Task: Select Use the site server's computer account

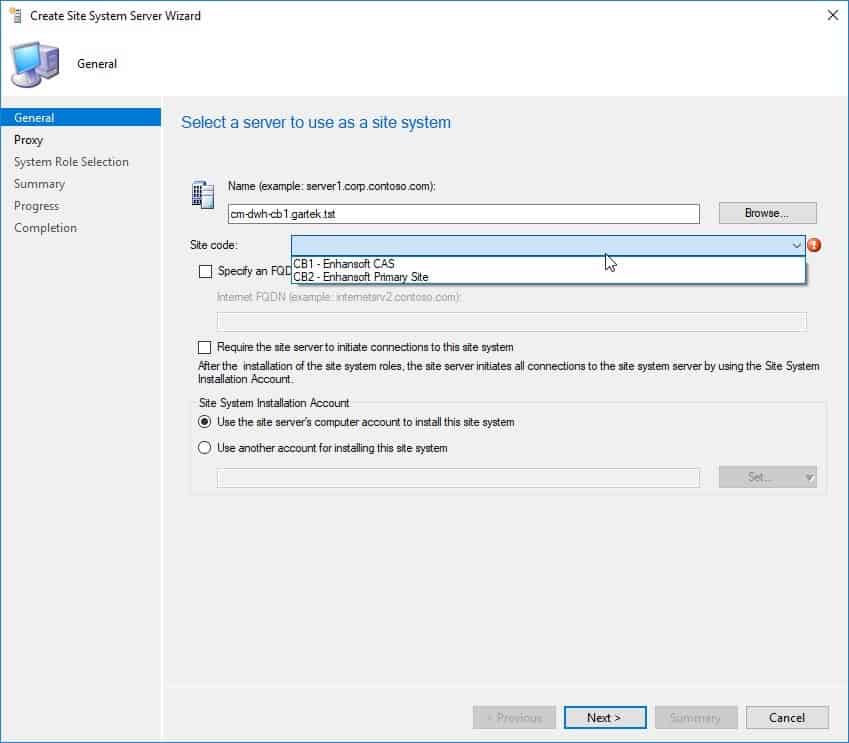Action: (206, 422)
